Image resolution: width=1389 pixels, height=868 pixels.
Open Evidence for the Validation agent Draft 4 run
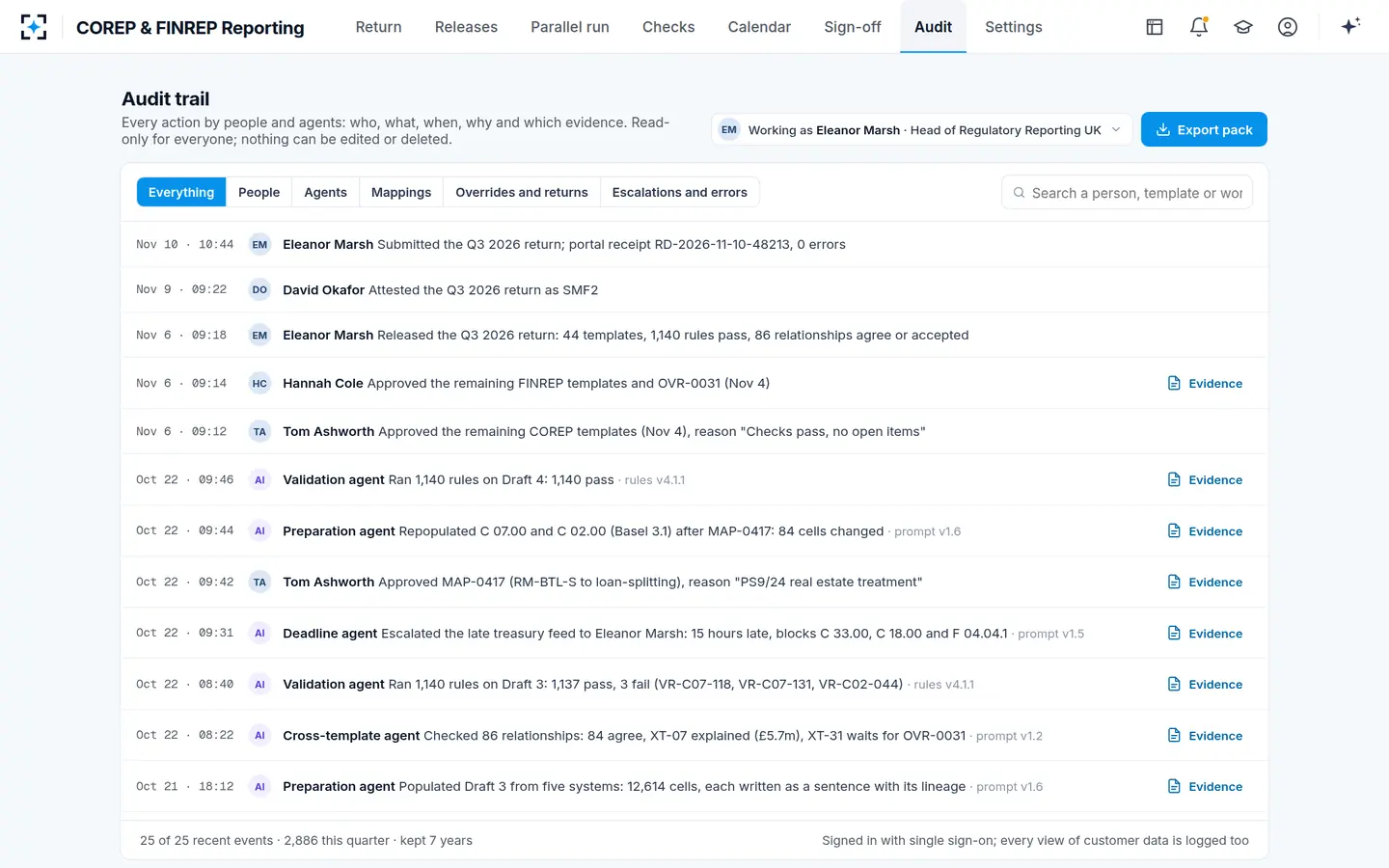click(1205, 480)
